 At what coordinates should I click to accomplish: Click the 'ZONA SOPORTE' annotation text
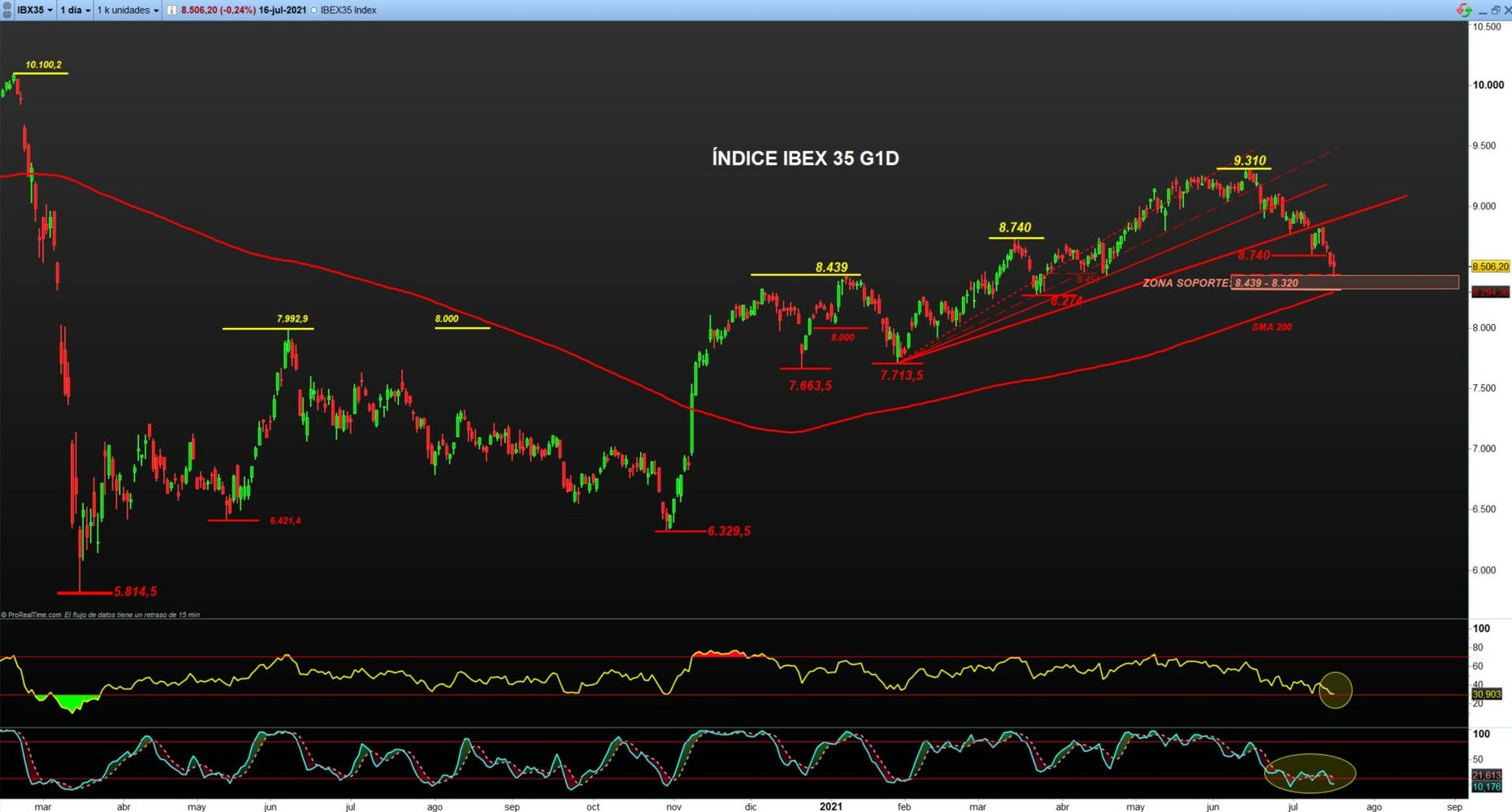[x=1185, y=283]
